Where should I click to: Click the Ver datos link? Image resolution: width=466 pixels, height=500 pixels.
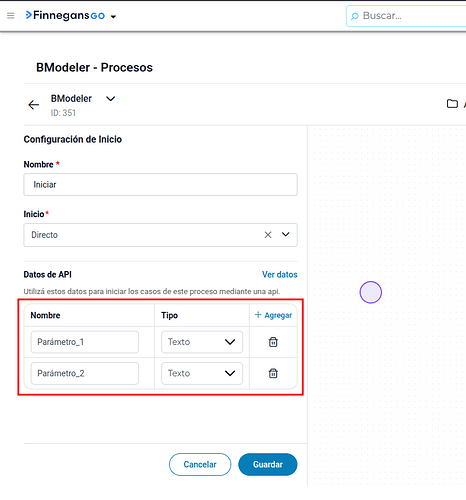[x=279, y=275]
